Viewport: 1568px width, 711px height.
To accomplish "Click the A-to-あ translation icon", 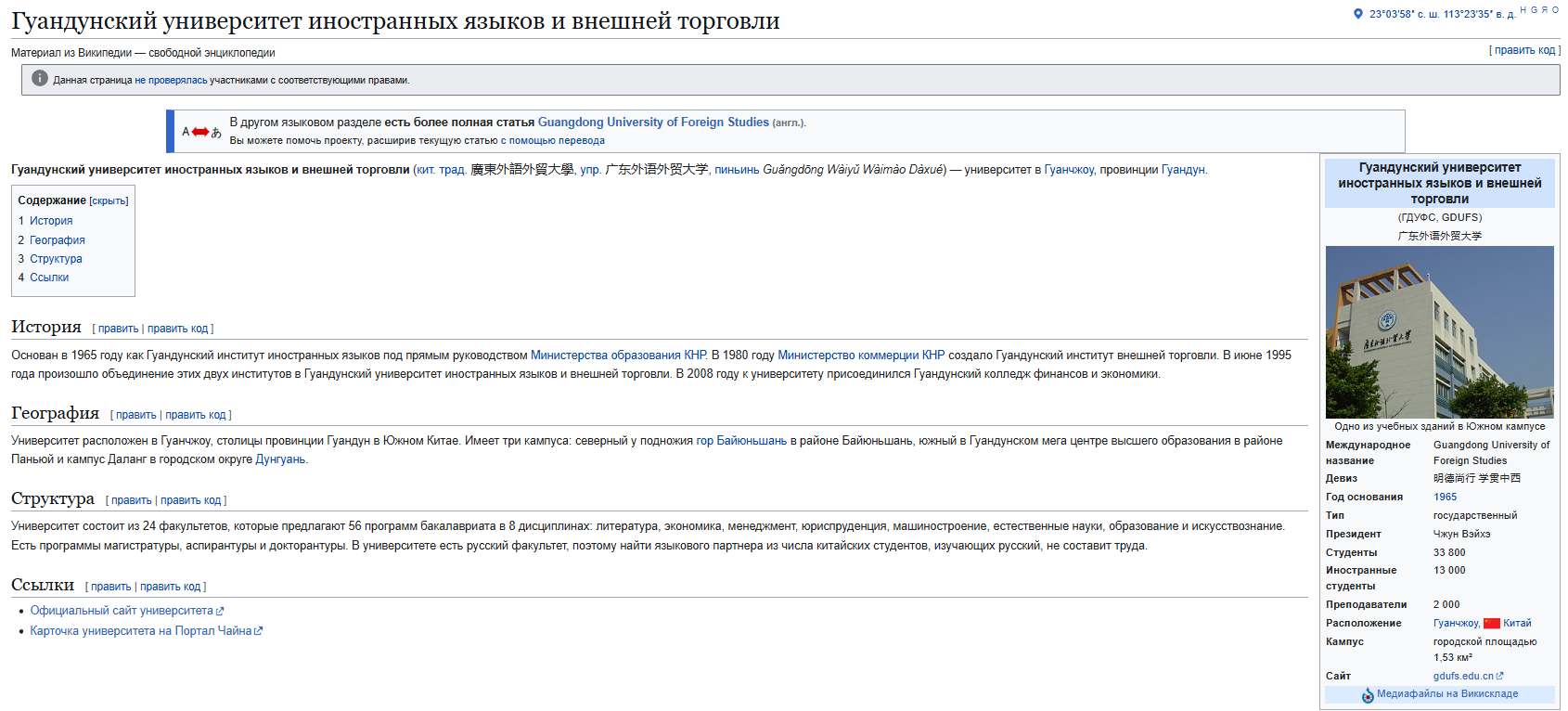I will point(201,132).
